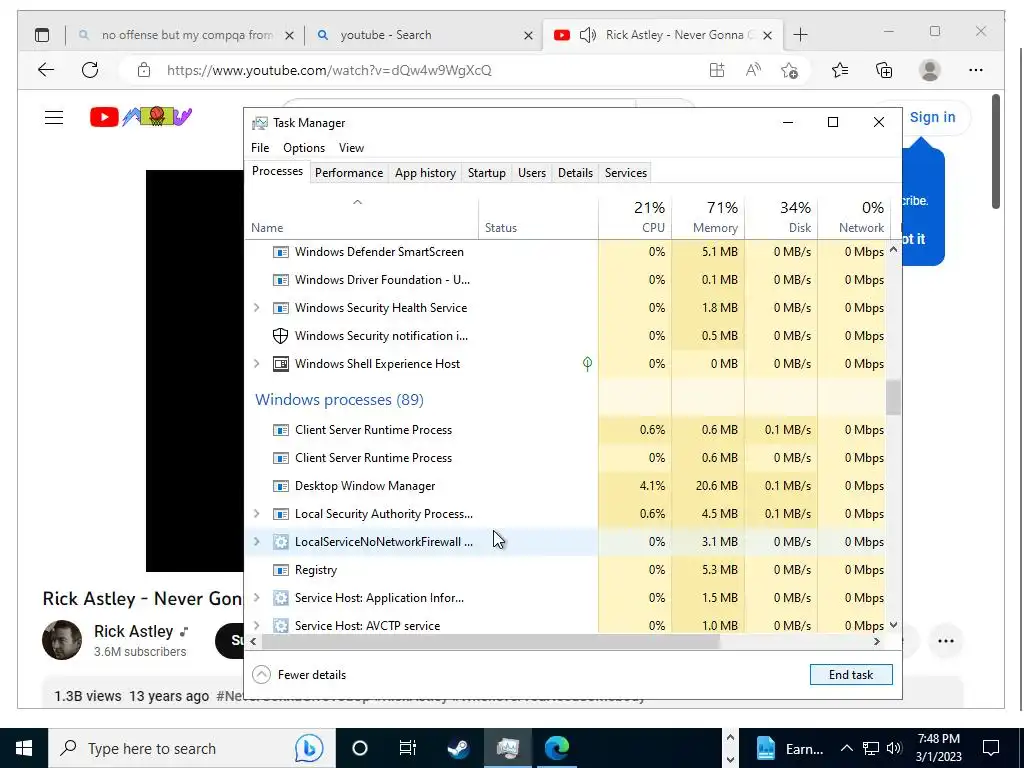Switch to the Startup tab
Screen dimensions: 1024x768
pyautogui.click(x=487, y=173)
